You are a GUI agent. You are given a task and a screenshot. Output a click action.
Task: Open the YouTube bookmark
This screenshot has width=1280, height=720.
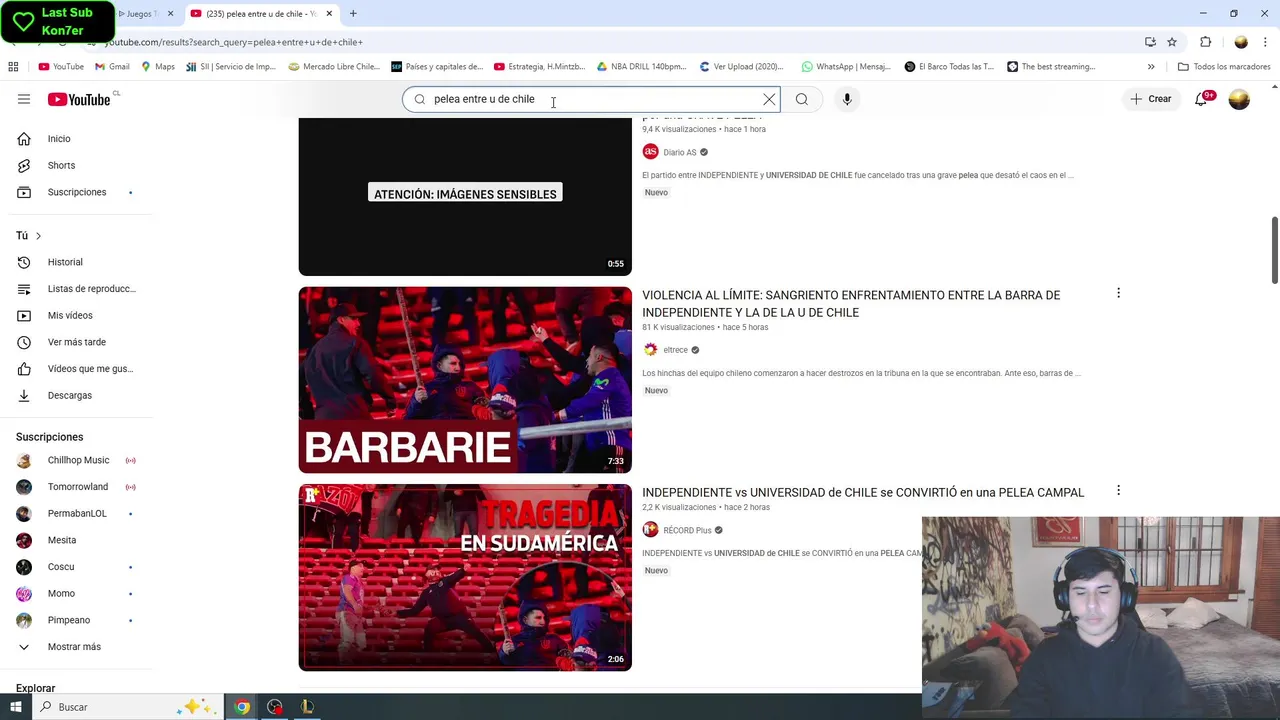(61, 67)
